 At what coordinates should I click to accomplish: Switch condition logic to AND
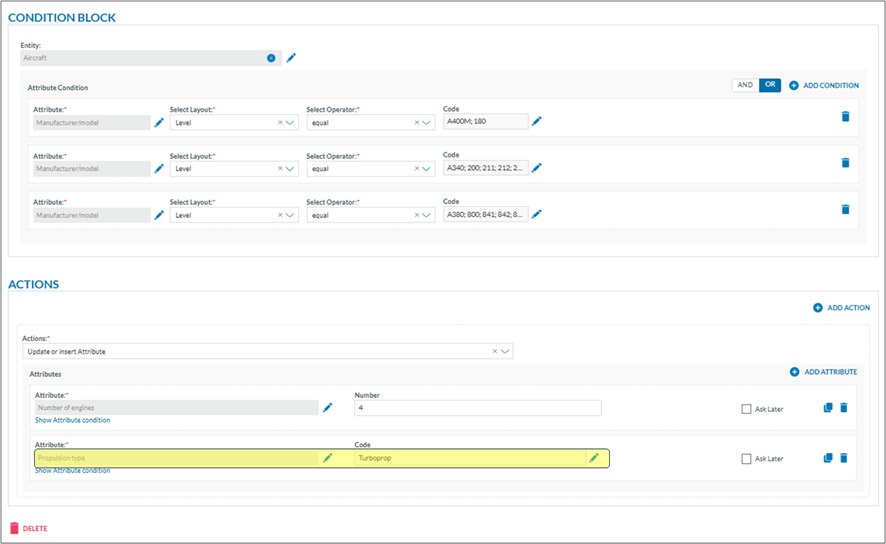[745, 86]
